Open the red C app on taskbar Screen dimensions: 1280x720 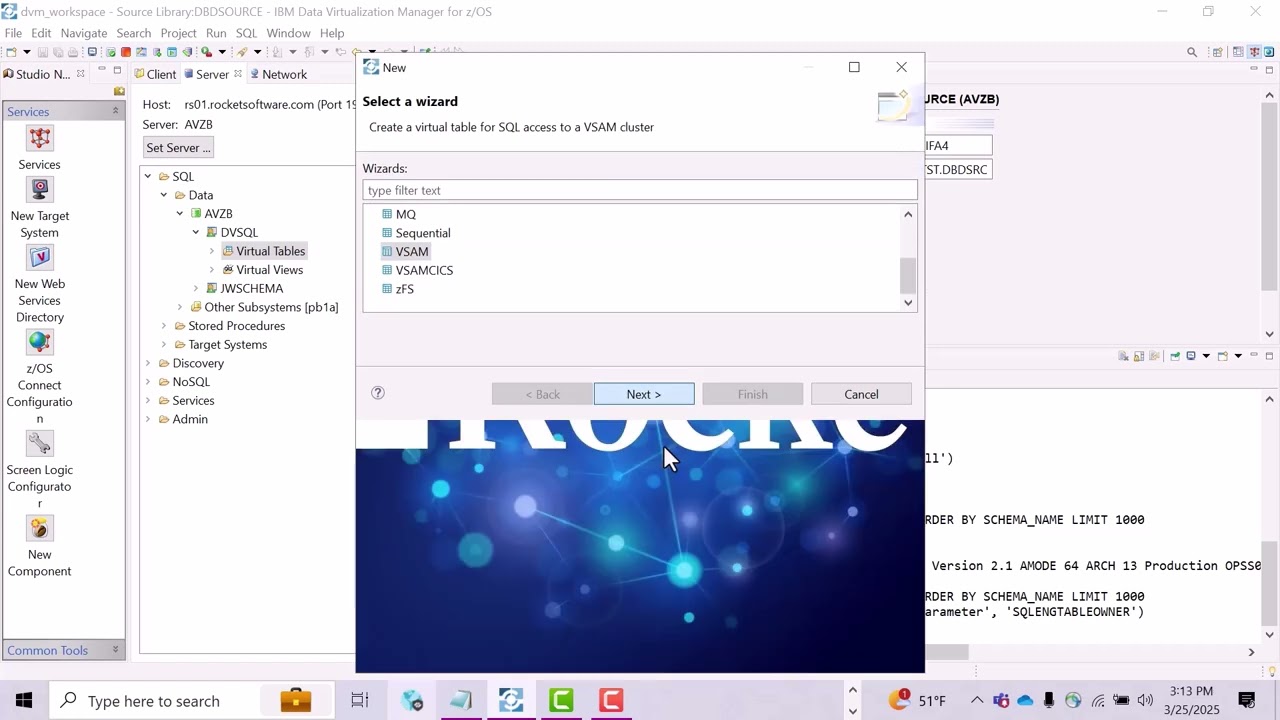(x=611, y=700)
